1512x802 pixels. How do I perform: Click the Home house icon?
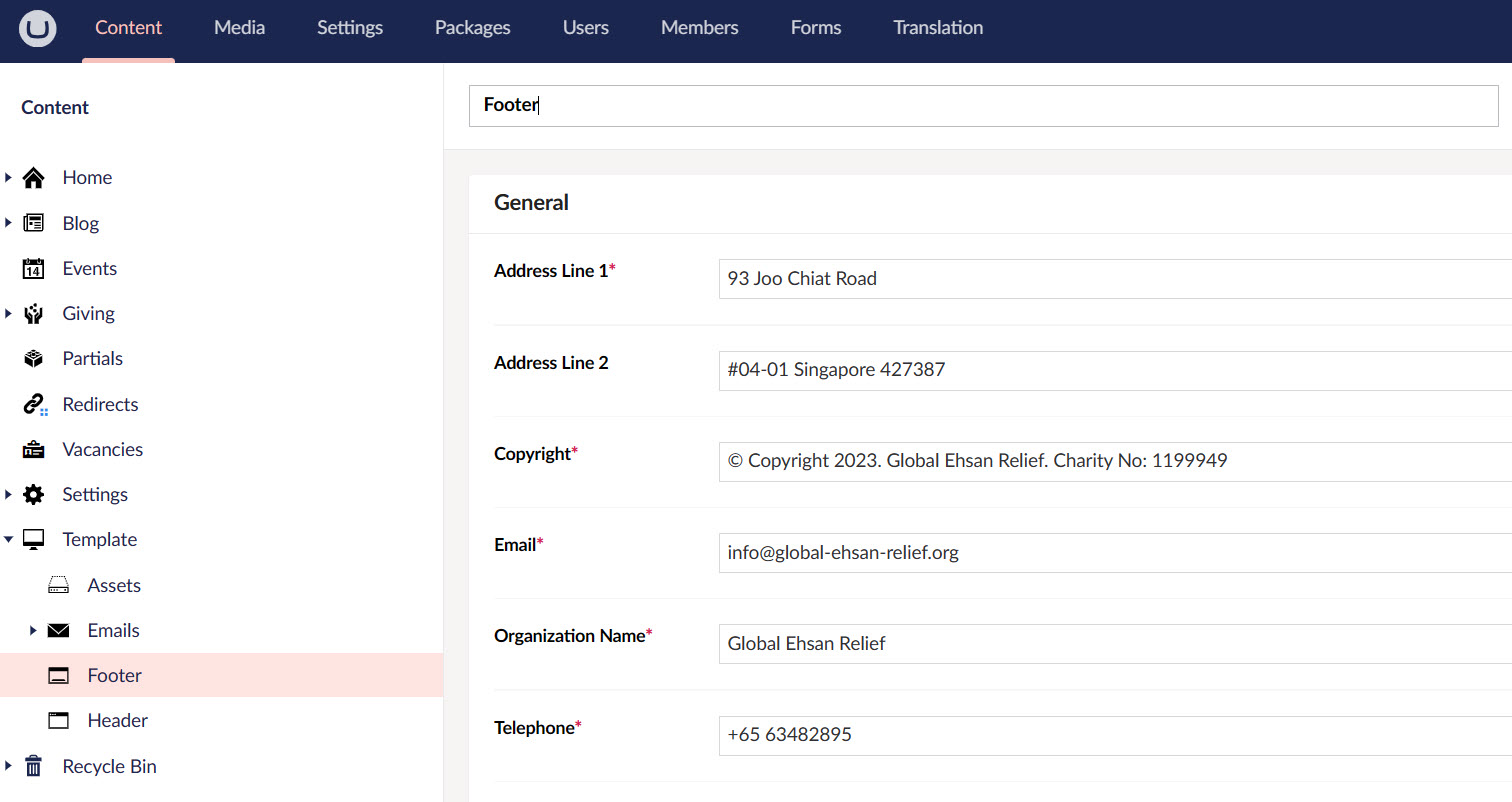click(x=33, y=178)
